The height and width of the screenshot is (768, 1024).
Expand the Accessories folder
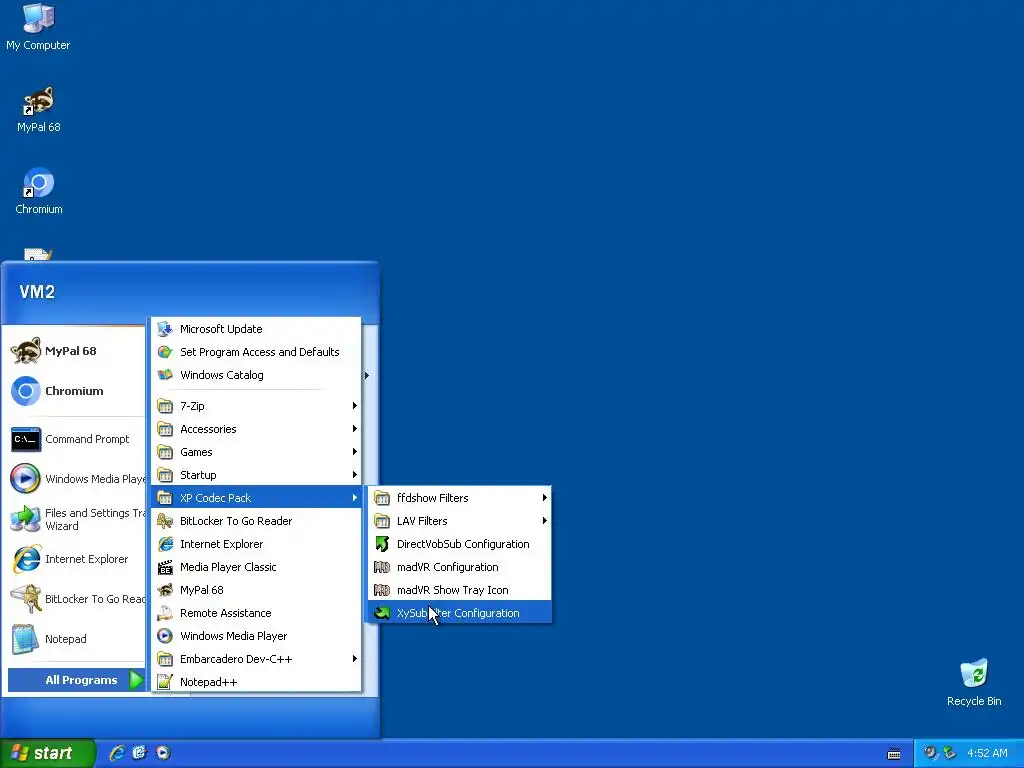[256, 428]
